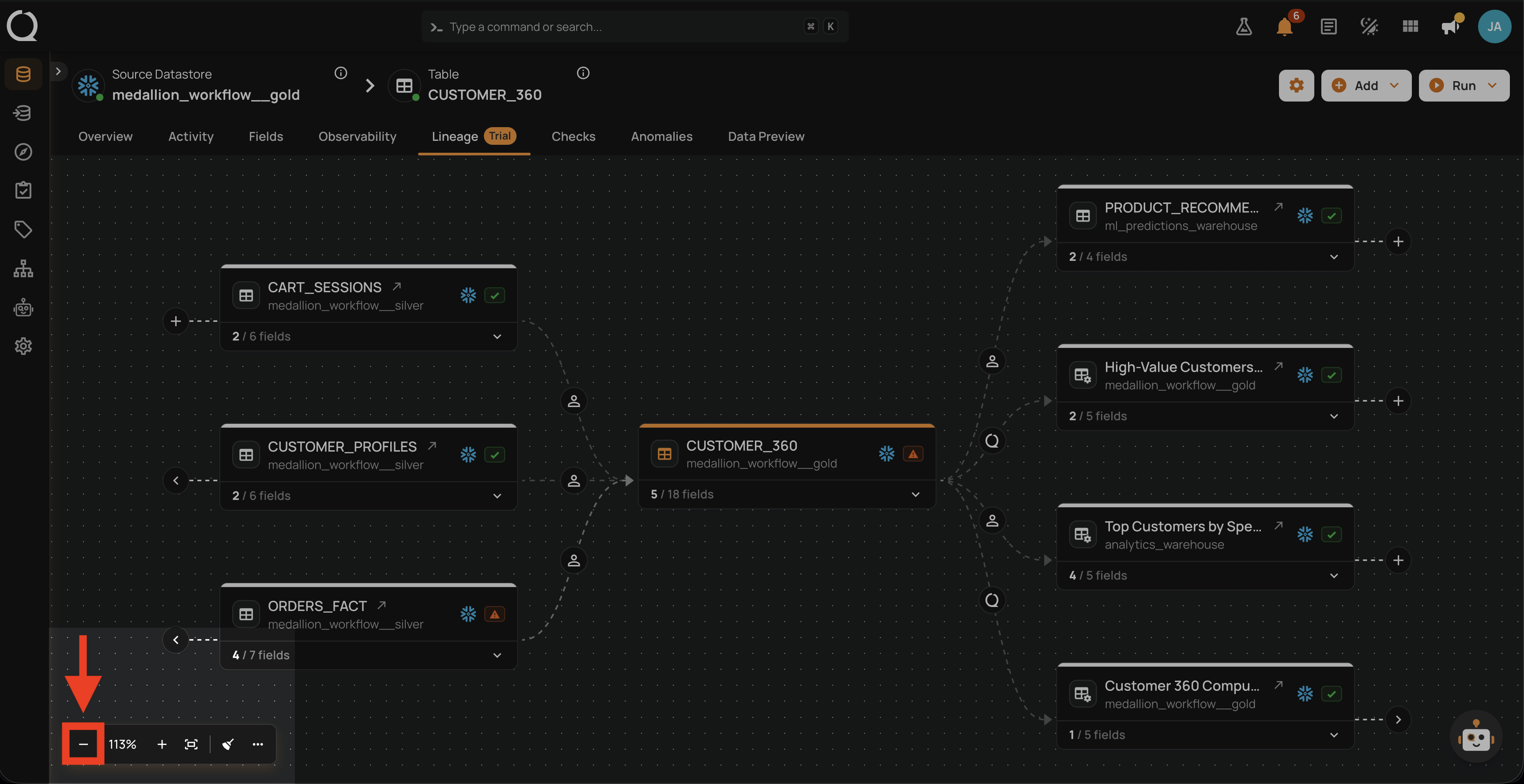
Task: Click warning badge on ORDERS_FACT node
Action: point(494,614)
